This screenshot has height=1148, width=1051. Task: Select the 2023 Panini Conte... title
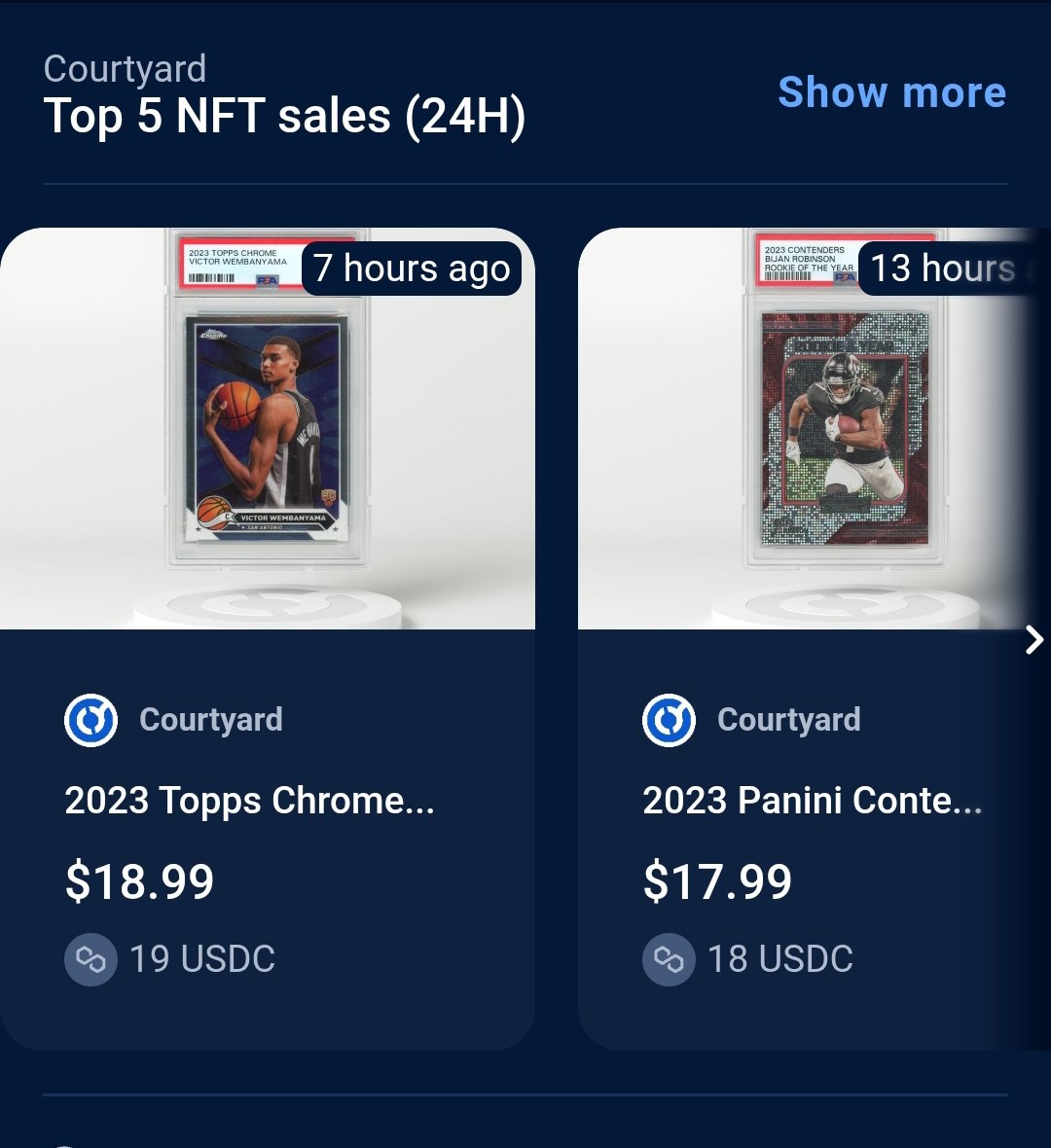click(x=813, y=801)
